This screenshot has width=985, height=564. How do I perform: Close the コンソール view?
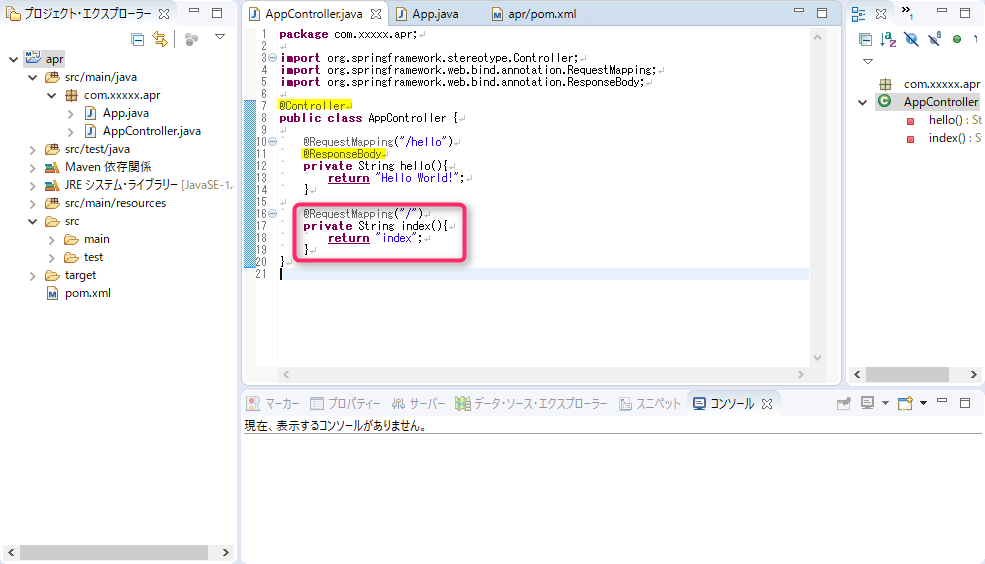tap(767, 404)
